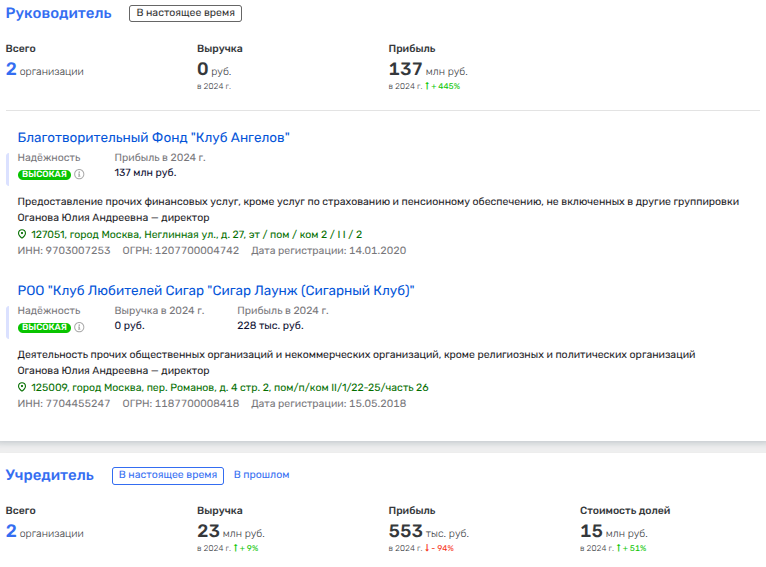Switch to "В прошлом" tab in Учредитель
Image resolution: width=766 pixels, height=567 pixels.
tap(261, 475)
